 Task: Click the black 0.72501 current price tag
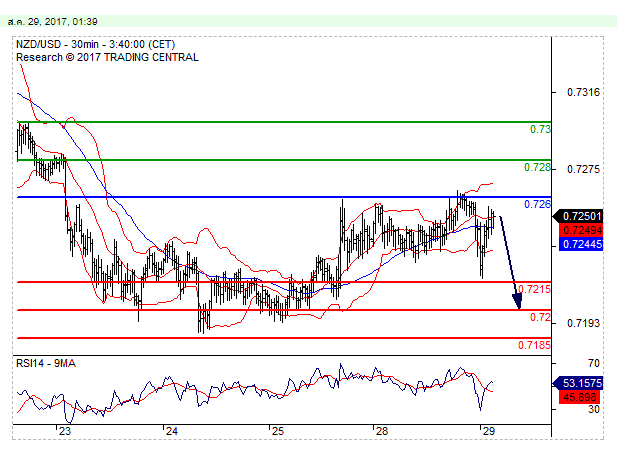point(578,216)
